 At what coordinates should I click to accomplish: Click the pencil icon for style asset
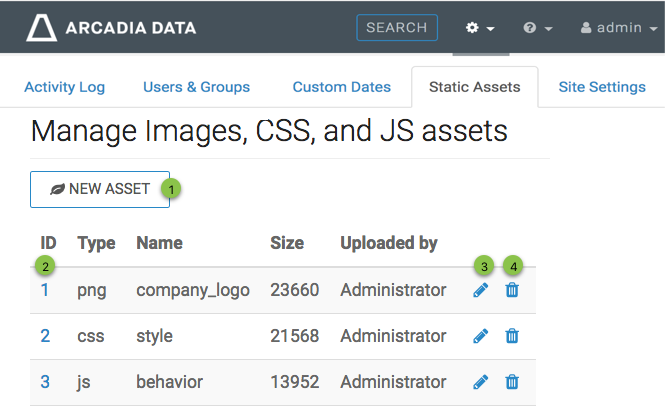[481, 336]
